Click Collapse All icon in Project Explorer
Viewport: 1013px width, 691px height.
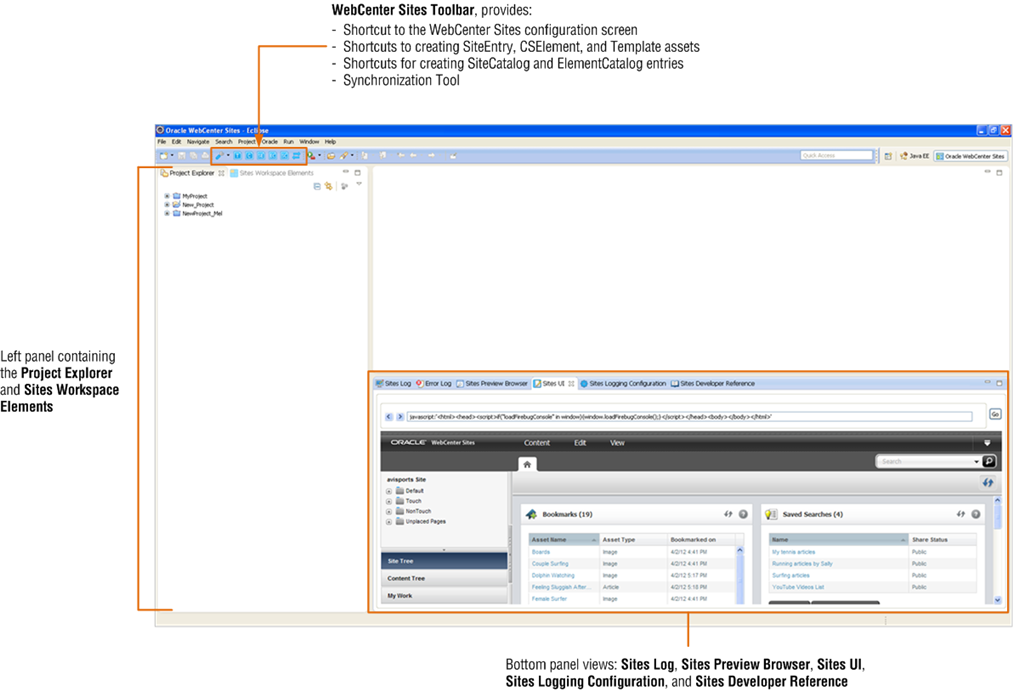point(317,186)
